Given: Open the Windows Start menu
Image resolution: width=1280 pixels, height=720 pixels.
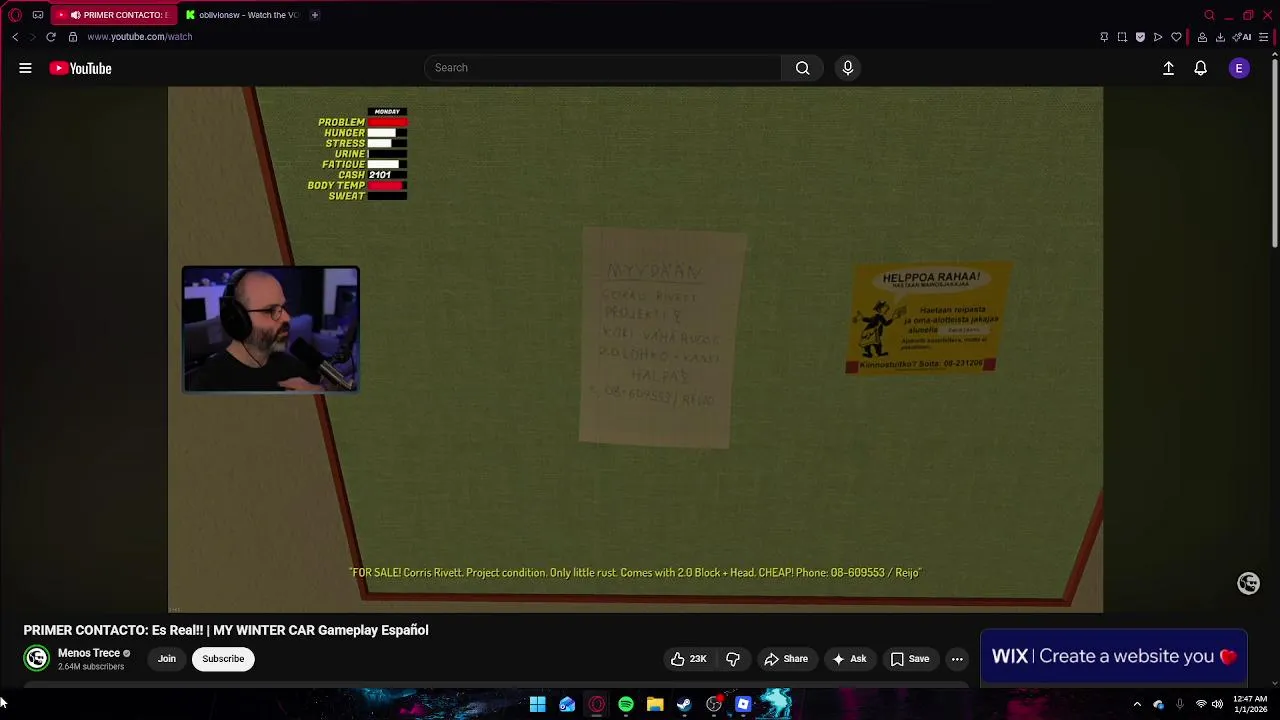Looking at the screenshot, I should (538, 704).
